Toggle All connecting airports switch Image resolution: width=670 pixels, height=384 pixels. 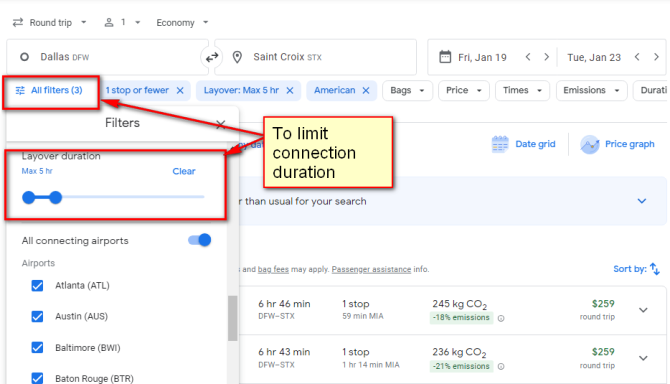click(x=200, y=240)
